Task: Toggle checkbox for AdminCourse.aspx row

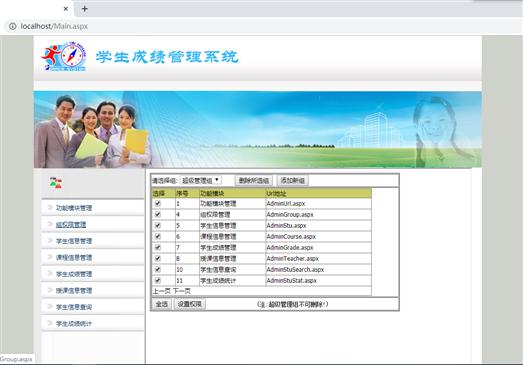Action: 158,236
